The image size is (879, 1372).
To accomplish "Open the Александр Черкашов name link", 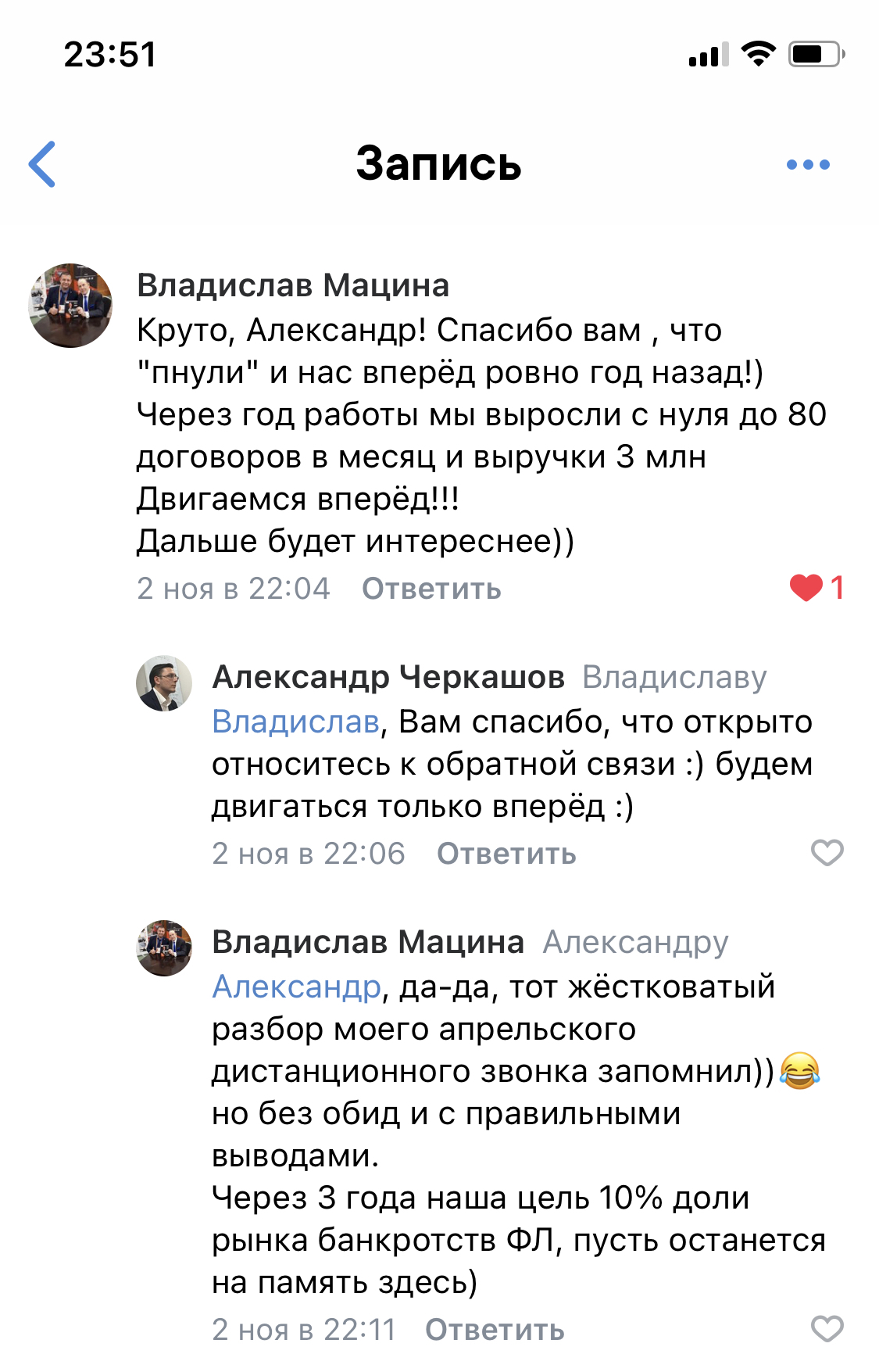I will [388, 677].
